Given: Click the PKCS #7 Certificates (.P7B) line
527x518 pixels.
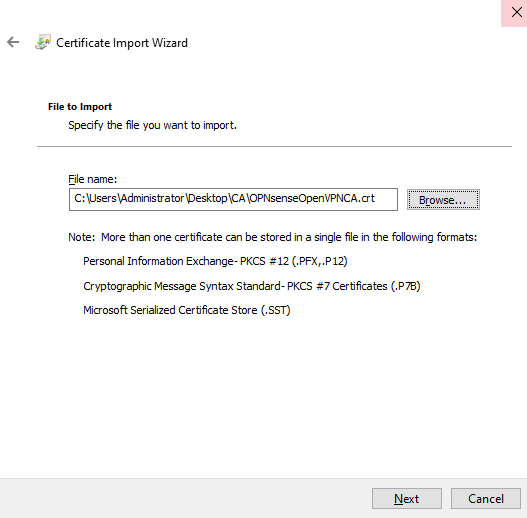Looking at the screenshot, I should point(252,286).
